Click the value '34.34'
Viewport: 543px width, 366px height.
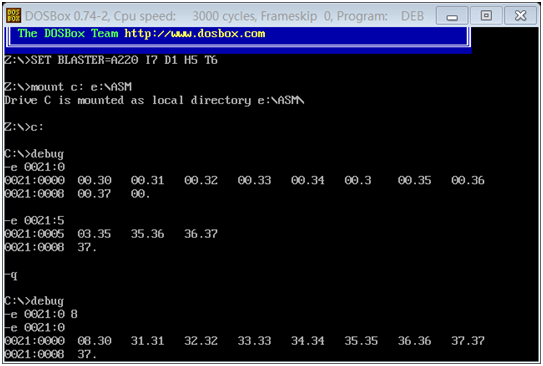tap(308, 341)
